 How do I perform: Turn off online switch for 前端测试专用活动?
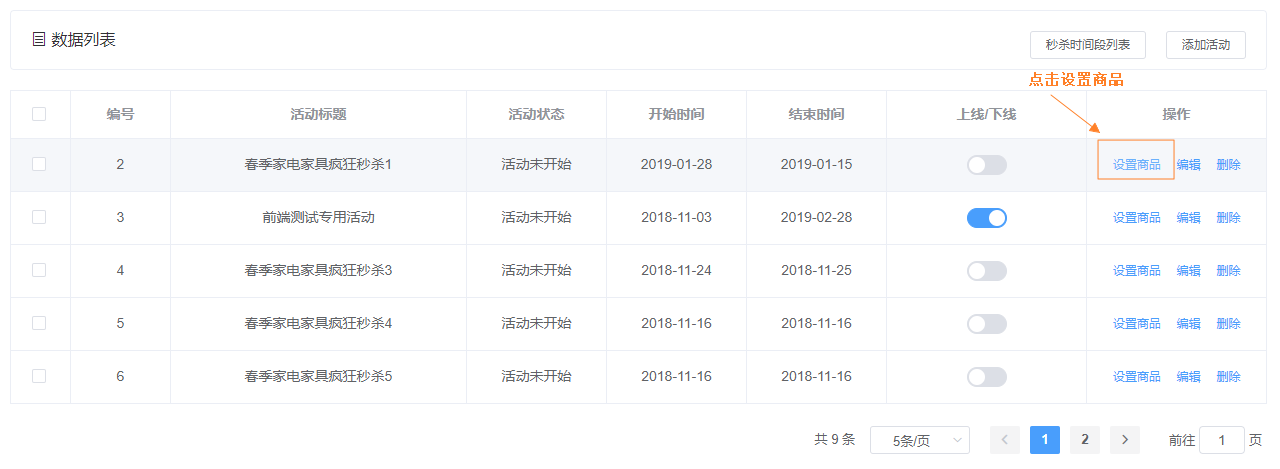point(986,218)
